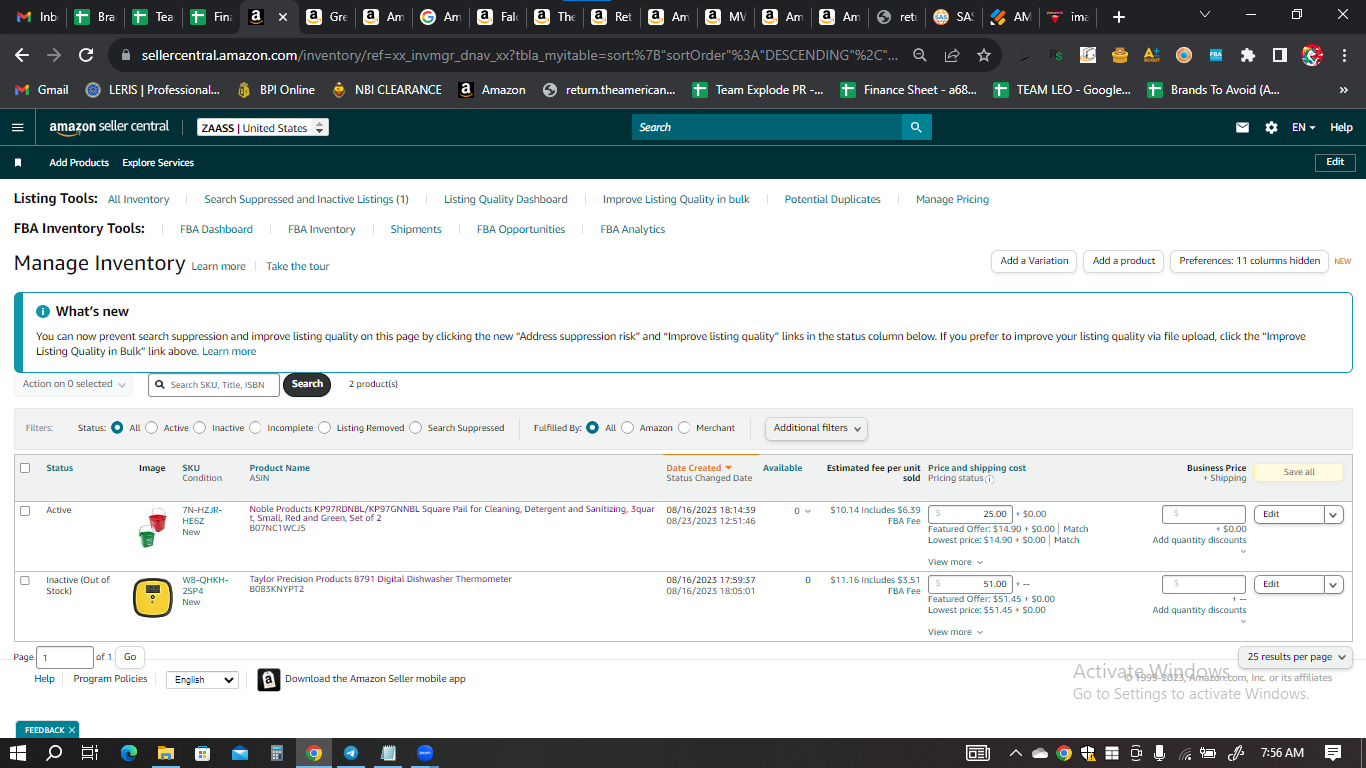This screenshot has width=1366, height=768.
Task: Click the 'Preferences: 11 columns hidden' button
Action: (1249, 261)
